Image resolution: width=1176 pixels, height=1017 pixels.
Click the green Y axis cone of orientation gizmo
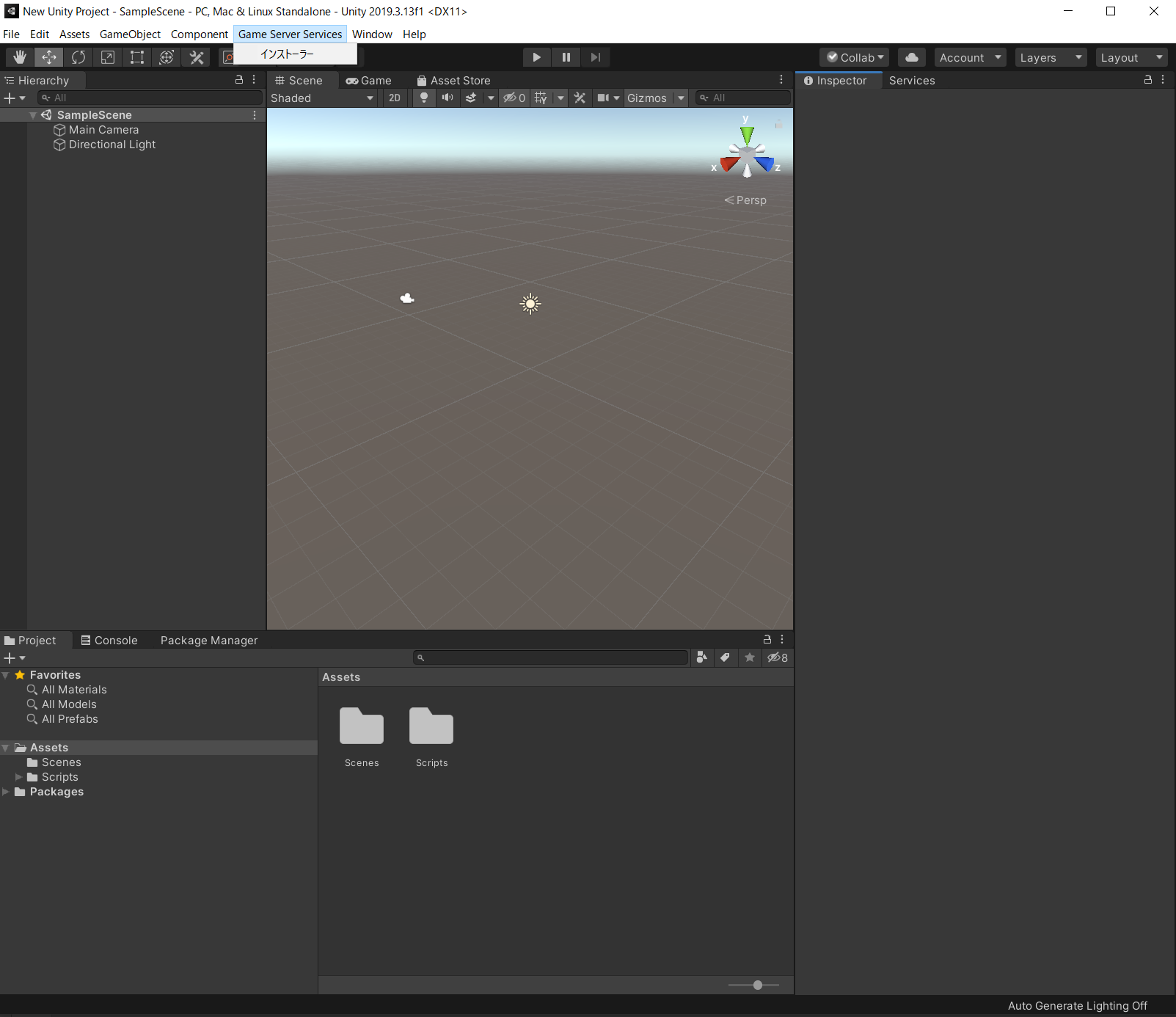(x=747, y=135)
